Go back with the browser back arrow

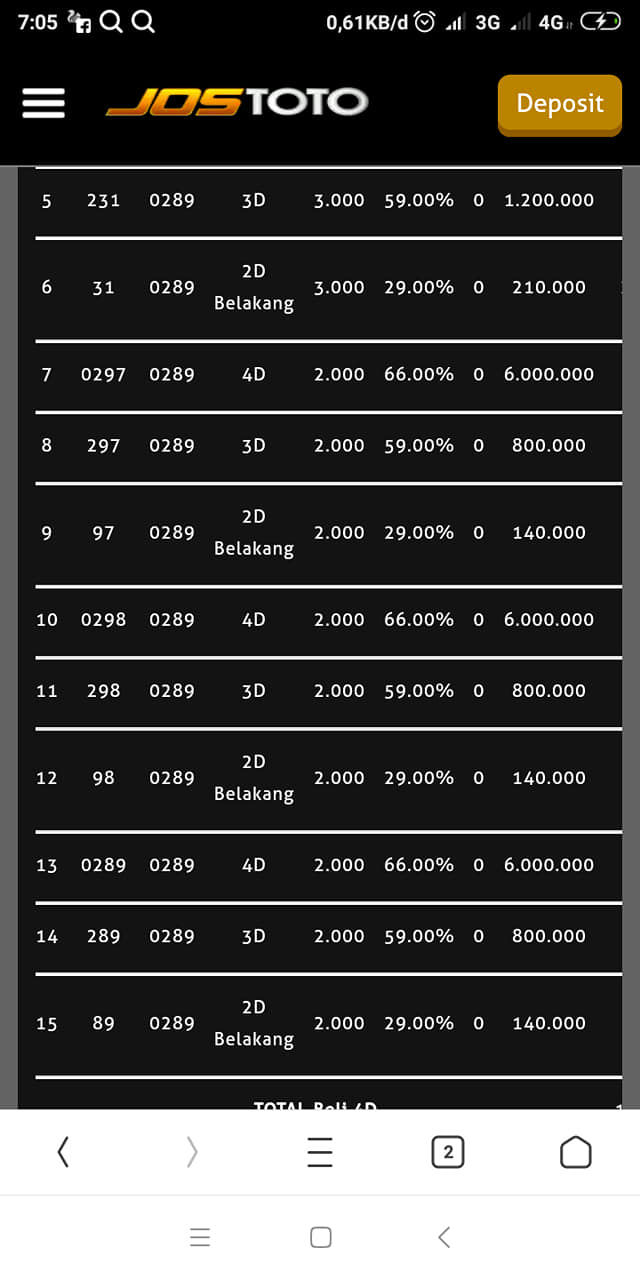[x=63, y=1153]
